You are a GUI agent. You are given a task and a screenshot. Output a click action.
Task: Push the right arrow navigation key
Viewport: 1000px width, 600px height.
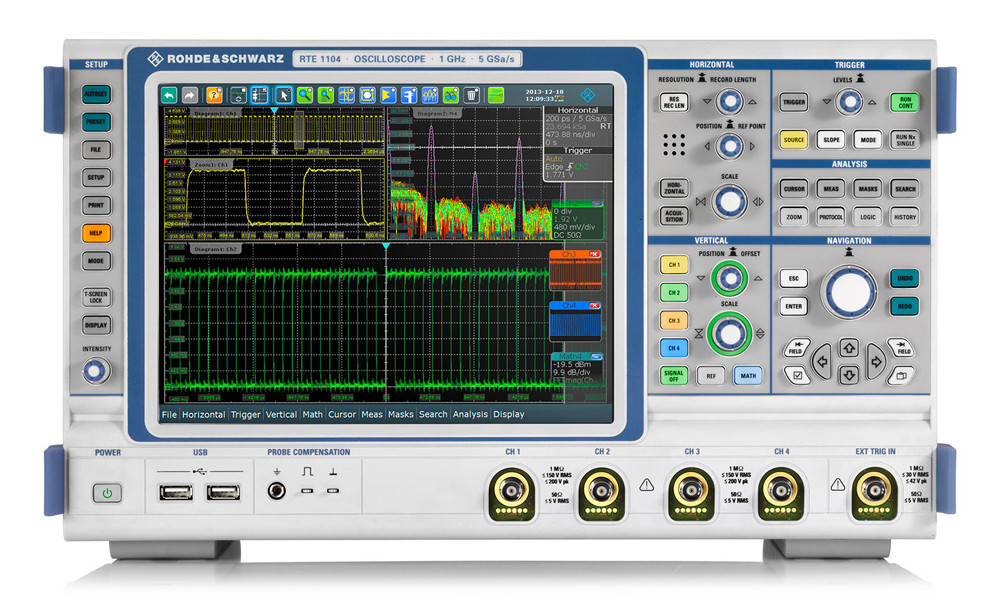876,362
